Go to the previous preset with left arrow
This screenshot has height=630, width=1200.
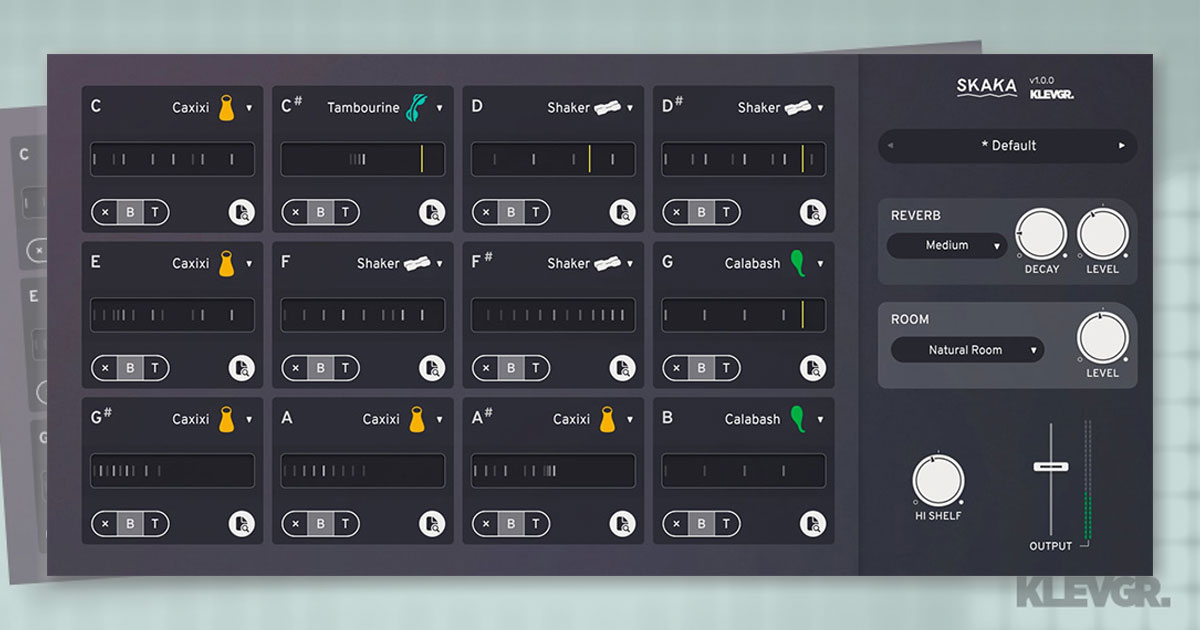891,146
